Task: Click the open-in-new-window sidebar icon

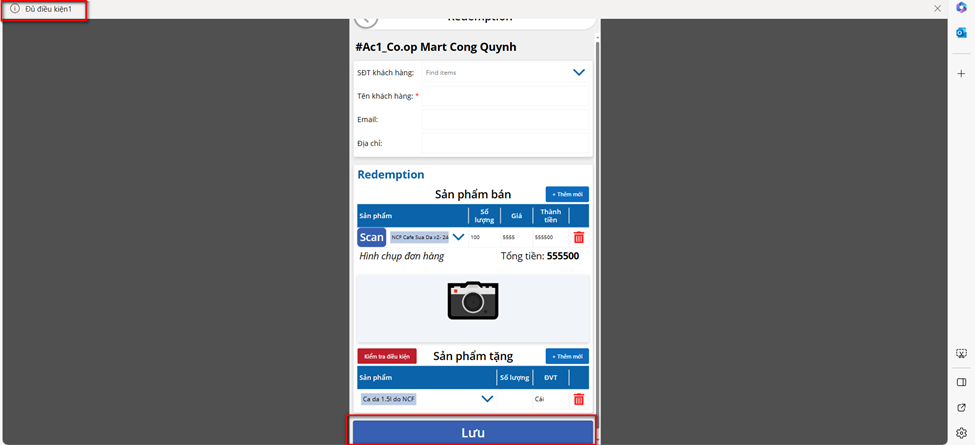Action: [x=961, y=408]
